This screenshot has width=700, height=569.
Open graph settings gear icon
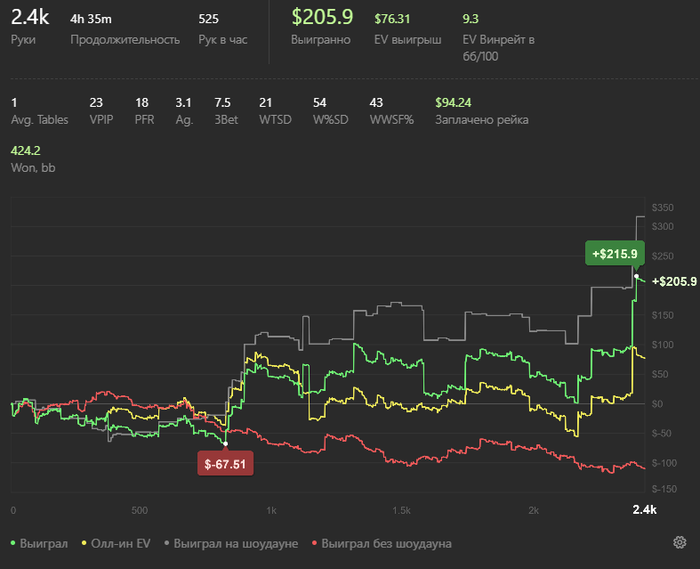click(x=678, y=543)
